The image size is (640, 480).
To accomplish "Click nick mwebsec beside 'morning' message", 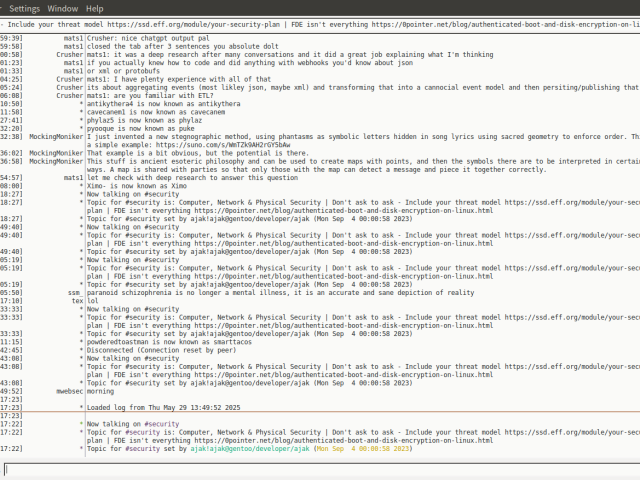I will click(65, 392).
